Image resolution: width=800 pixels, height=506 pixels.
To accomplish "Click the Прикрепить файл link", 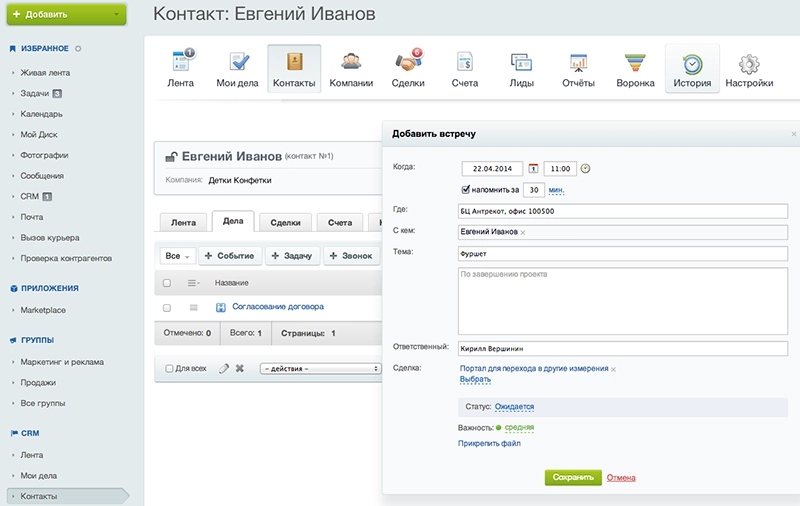I will tap(489, 443).
